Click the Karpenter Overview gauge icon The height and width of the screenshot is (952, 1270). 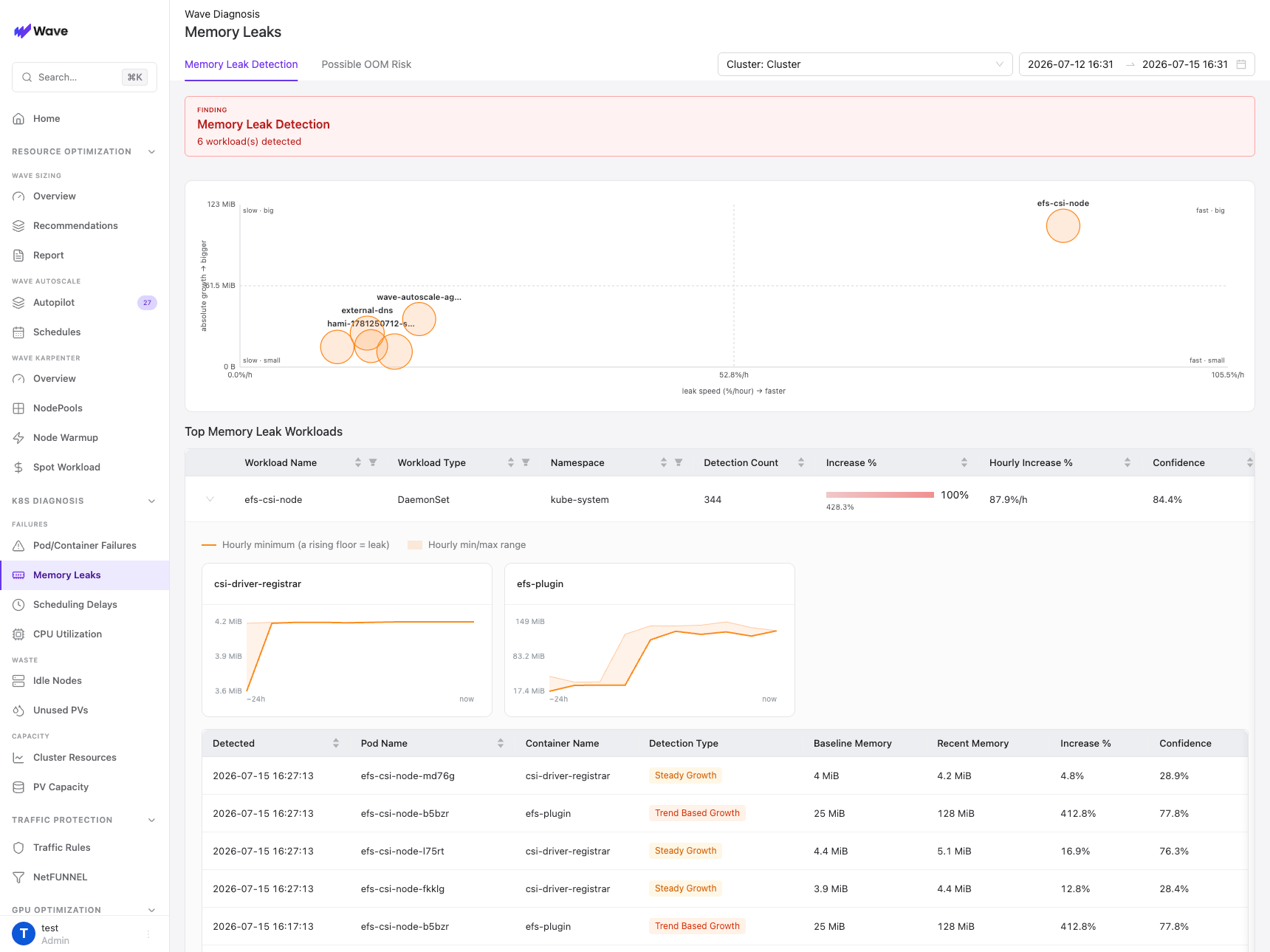click(x=18, y=379)
